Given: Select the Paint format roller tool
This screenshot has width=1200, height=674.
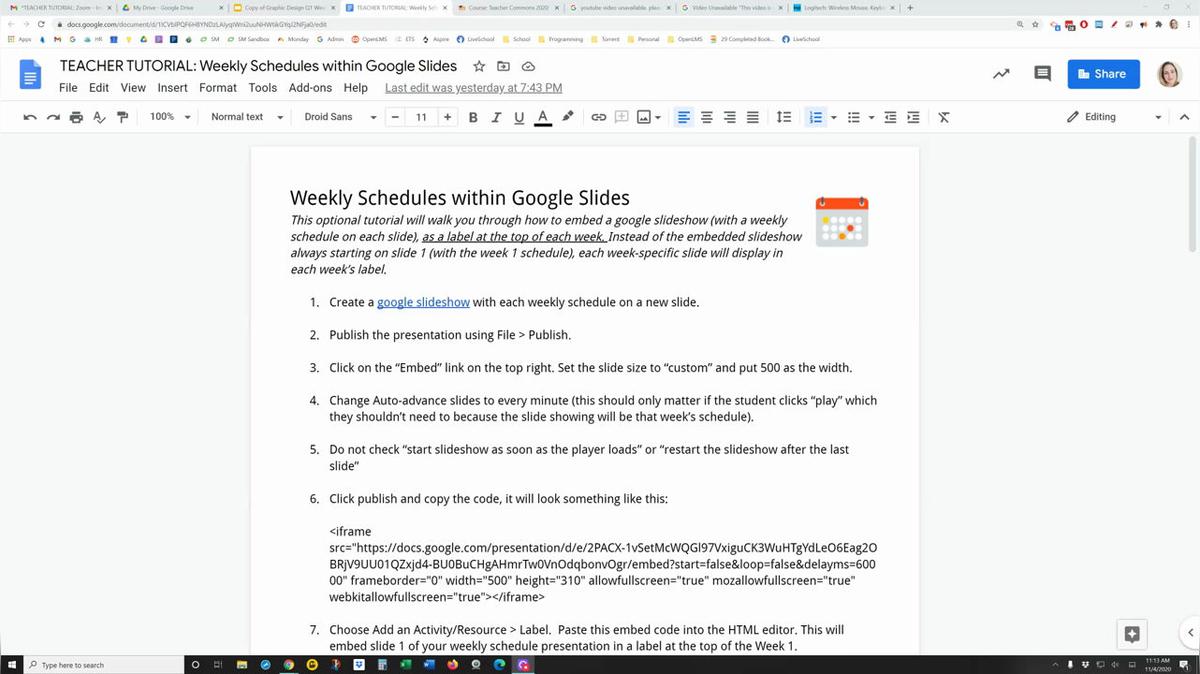Looking at the screenshot, I should tap(123, 117).
